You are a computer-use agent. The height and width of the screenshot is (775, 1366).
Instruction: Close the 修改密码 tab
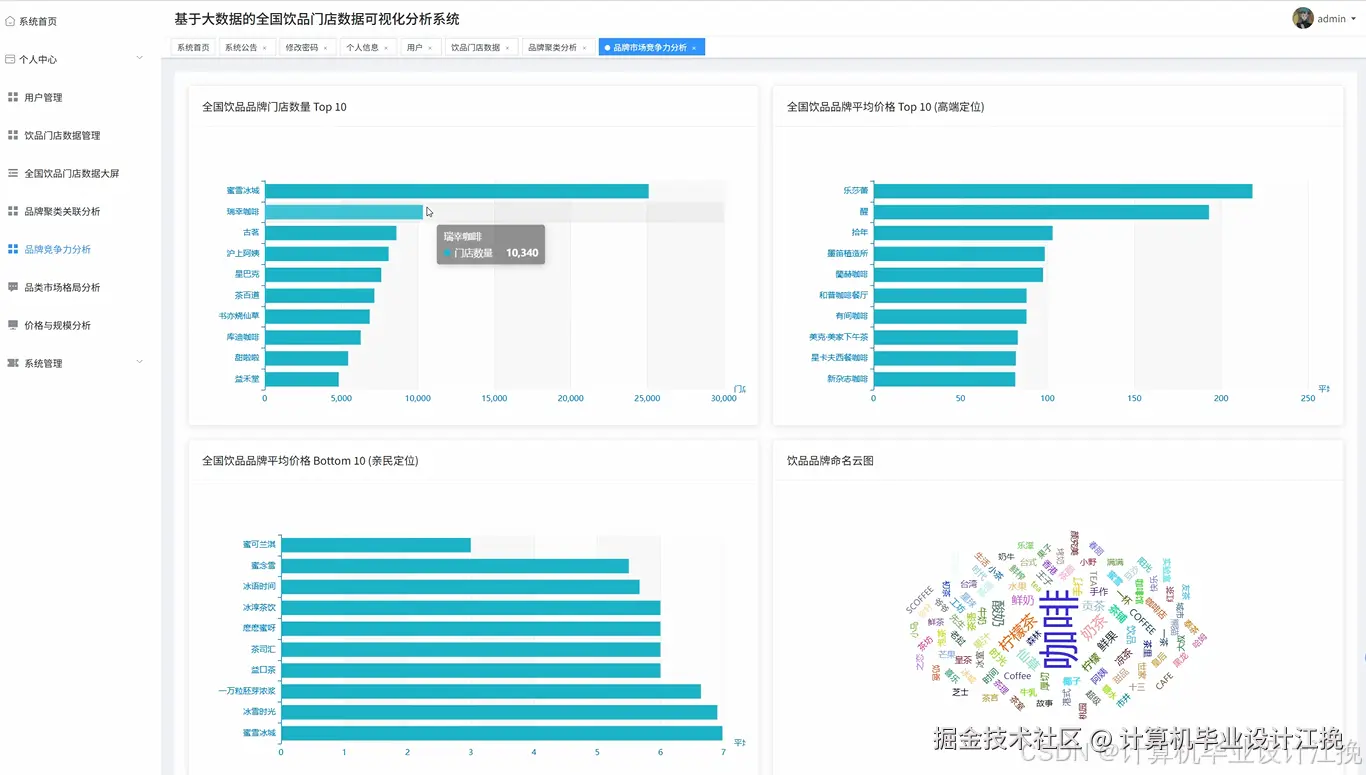tap(325, 48)
